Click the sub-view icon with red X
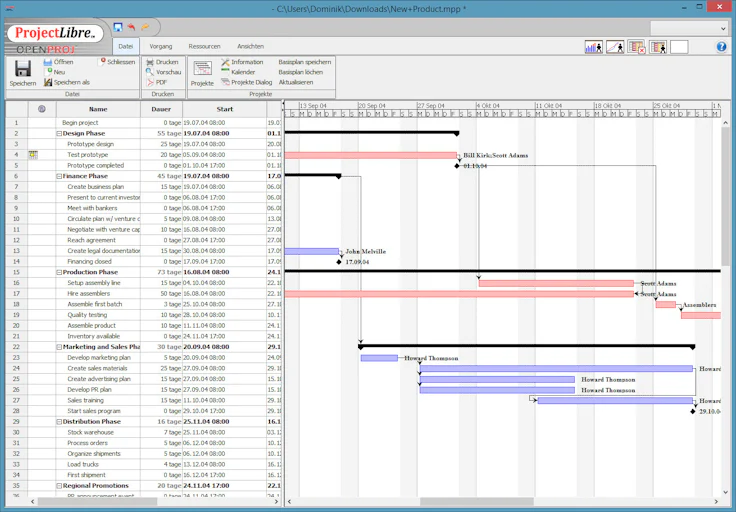This screenshot has width=736, height=512. coord(636,47)
